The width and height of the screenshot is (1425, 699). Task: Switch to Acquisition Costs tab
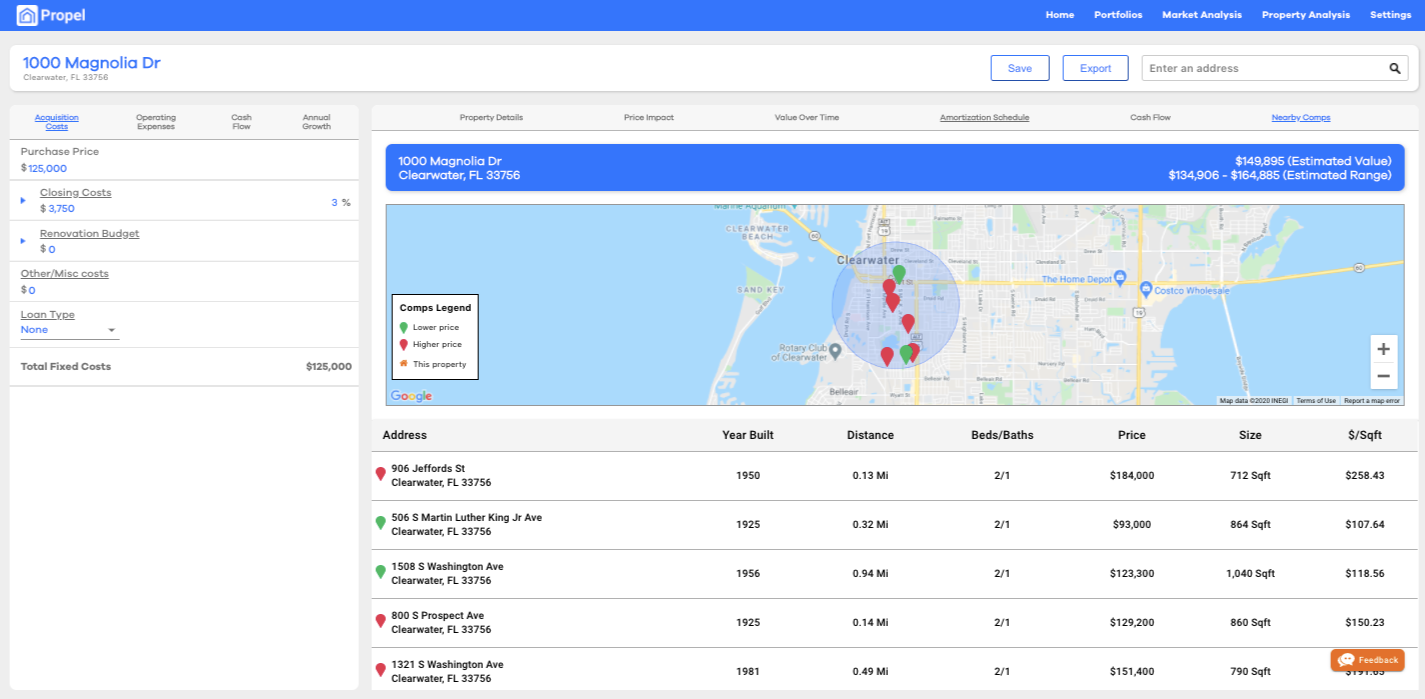[57, 122]
